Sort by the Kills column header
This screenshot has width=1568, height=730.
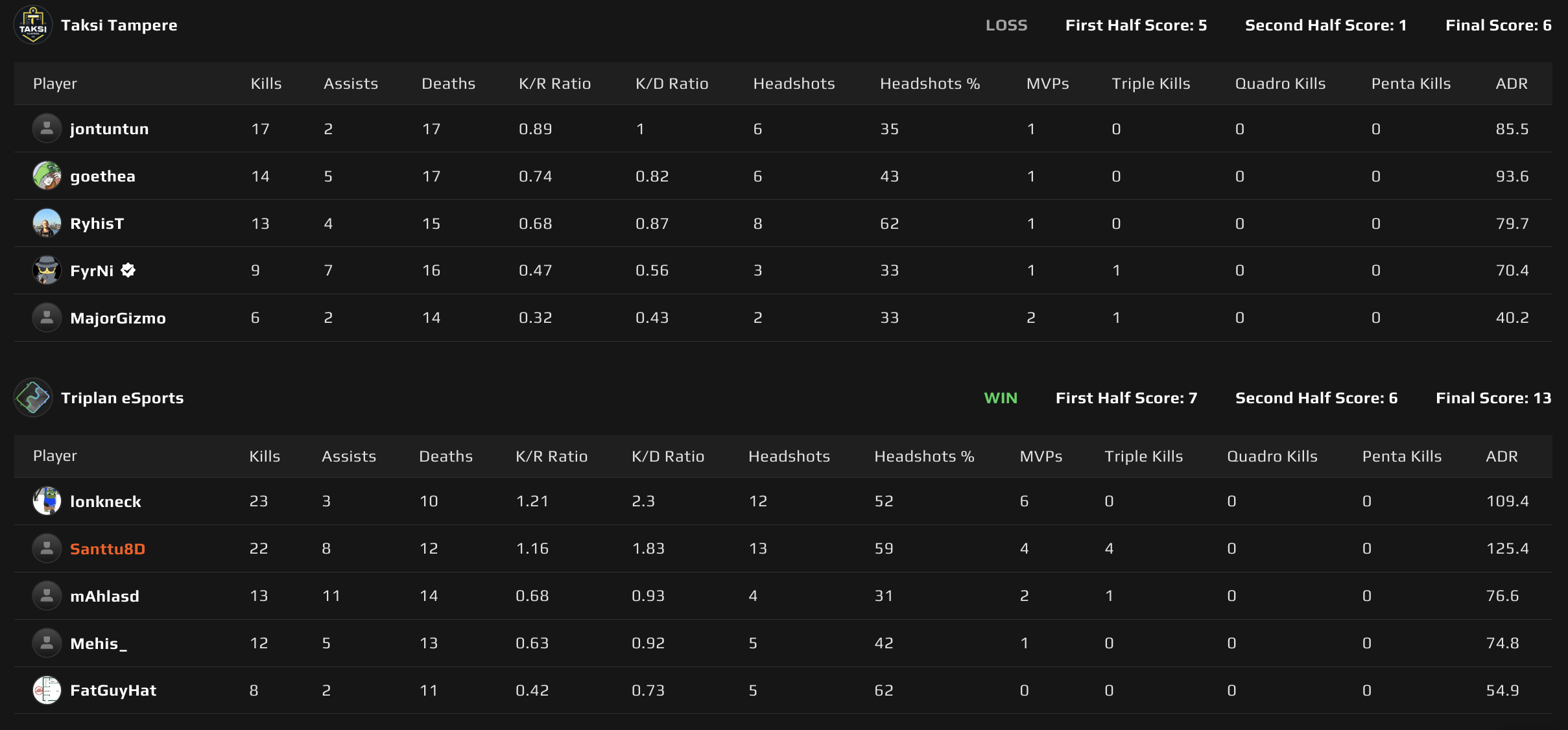[x=266, y=83]
